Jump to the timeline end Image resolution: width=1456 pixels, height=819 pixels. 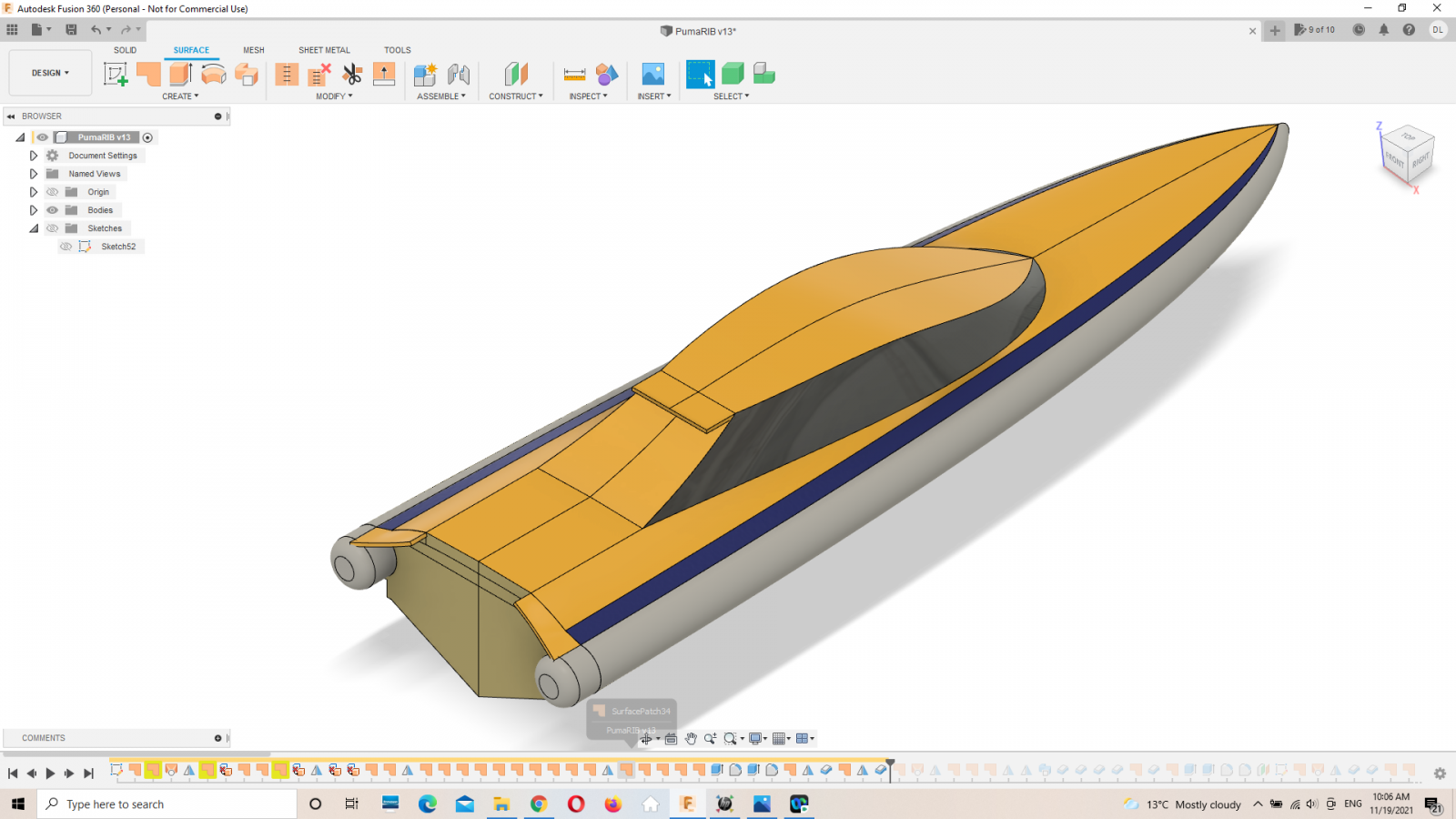click(88, 773)
